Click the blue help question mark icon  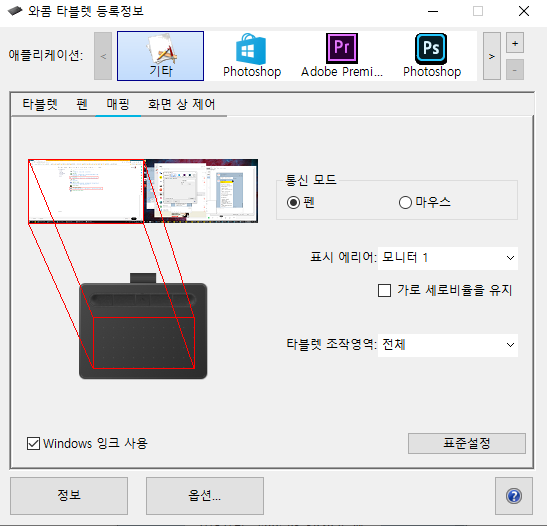[x=514, y=496]
